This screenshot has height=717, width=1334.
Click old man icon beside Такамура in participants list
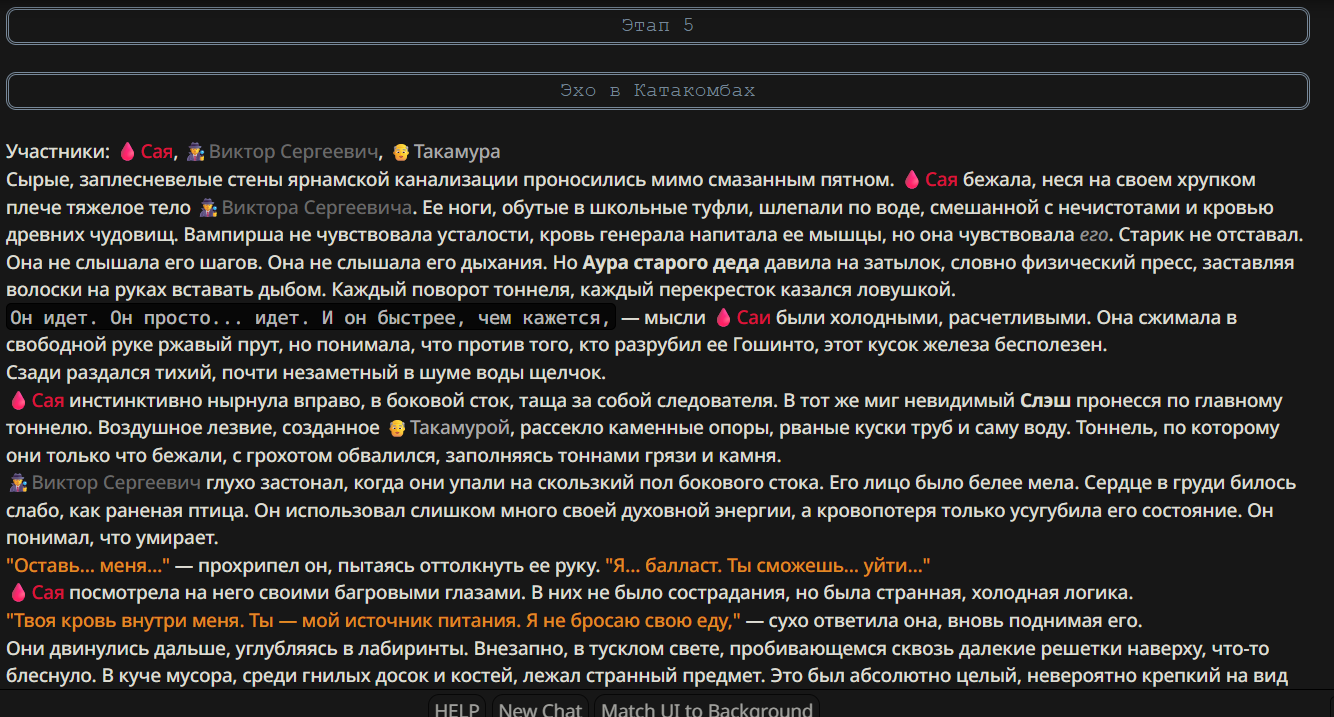[401, 152]
